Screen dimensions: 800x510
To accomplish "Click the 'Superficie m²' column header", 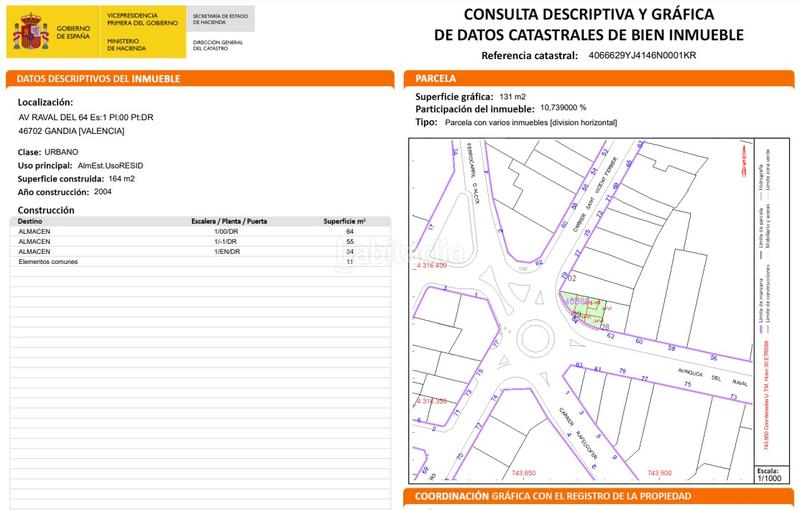I will pyautogui.click(x=344, y=221).
